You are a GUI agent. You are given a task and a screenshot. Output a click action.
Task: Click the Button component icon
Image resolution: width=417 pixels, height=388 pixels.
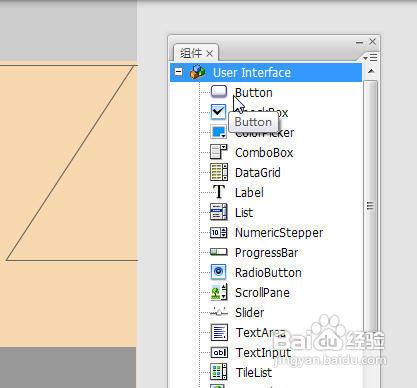click(x=219, y=92)
